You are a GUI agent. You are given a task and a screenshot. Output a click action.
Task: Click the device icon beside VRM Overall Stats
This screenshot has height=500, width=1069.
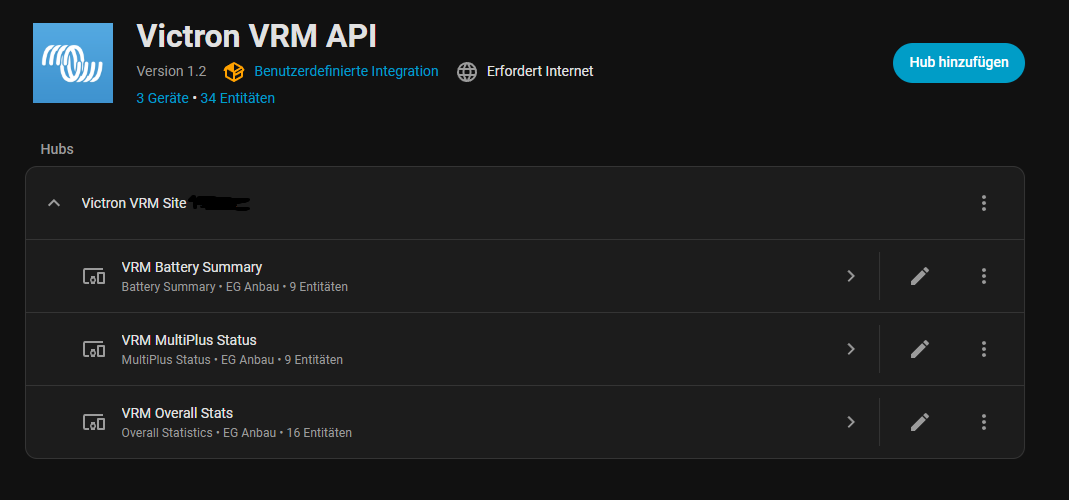[x=93, y=423]
